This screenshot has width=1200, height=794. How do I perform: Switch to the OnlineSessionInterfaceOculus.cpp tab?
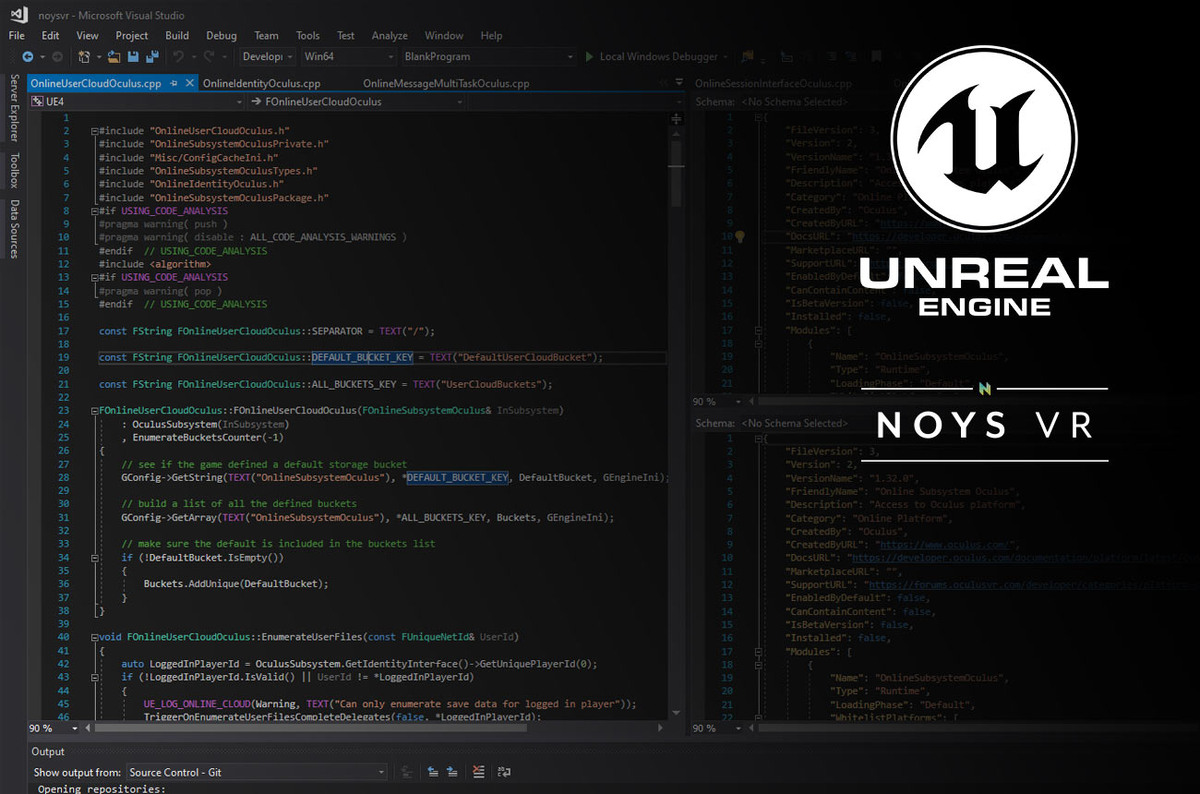773,84
